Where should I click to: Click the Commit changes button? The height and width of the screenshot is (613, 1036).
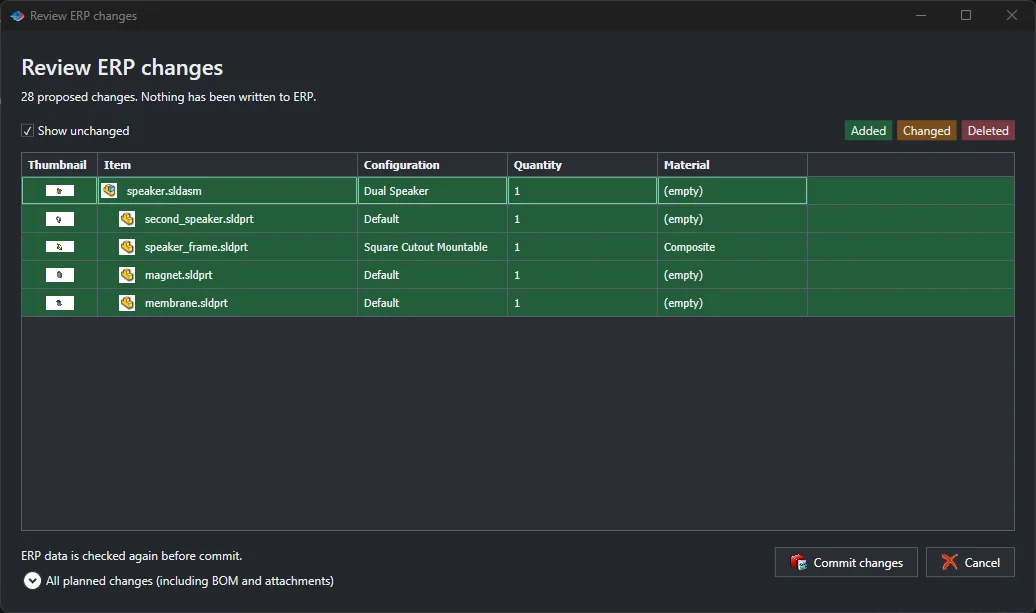point(846,562)
